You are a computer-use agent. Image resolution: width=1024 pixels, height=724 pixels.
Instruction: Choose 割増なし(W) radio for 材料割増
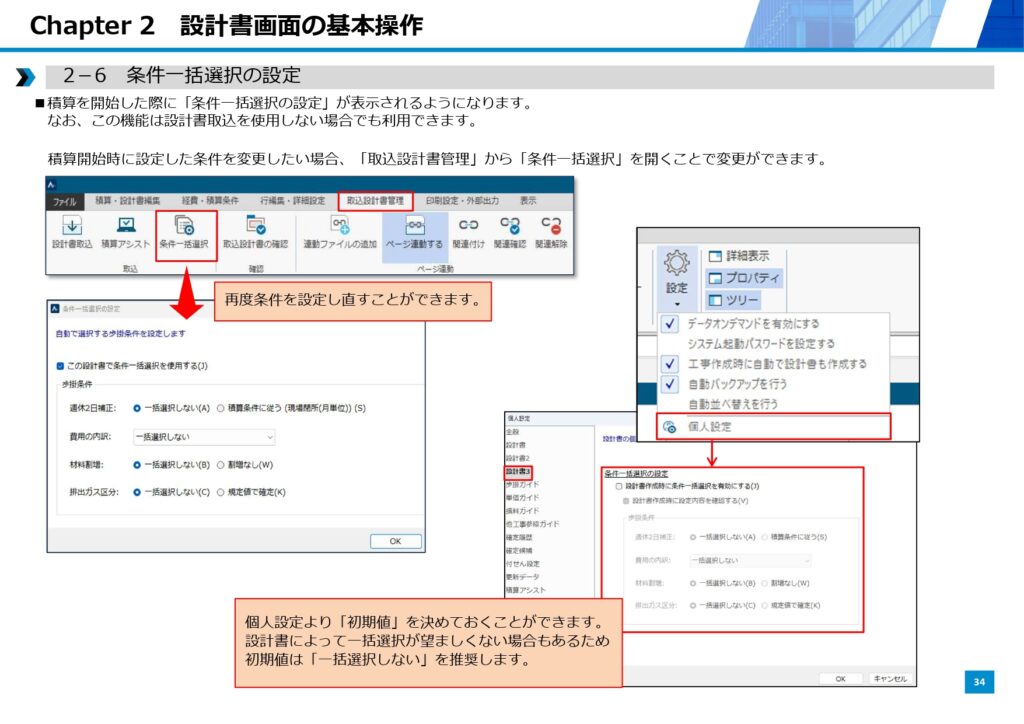click(221, 464)
